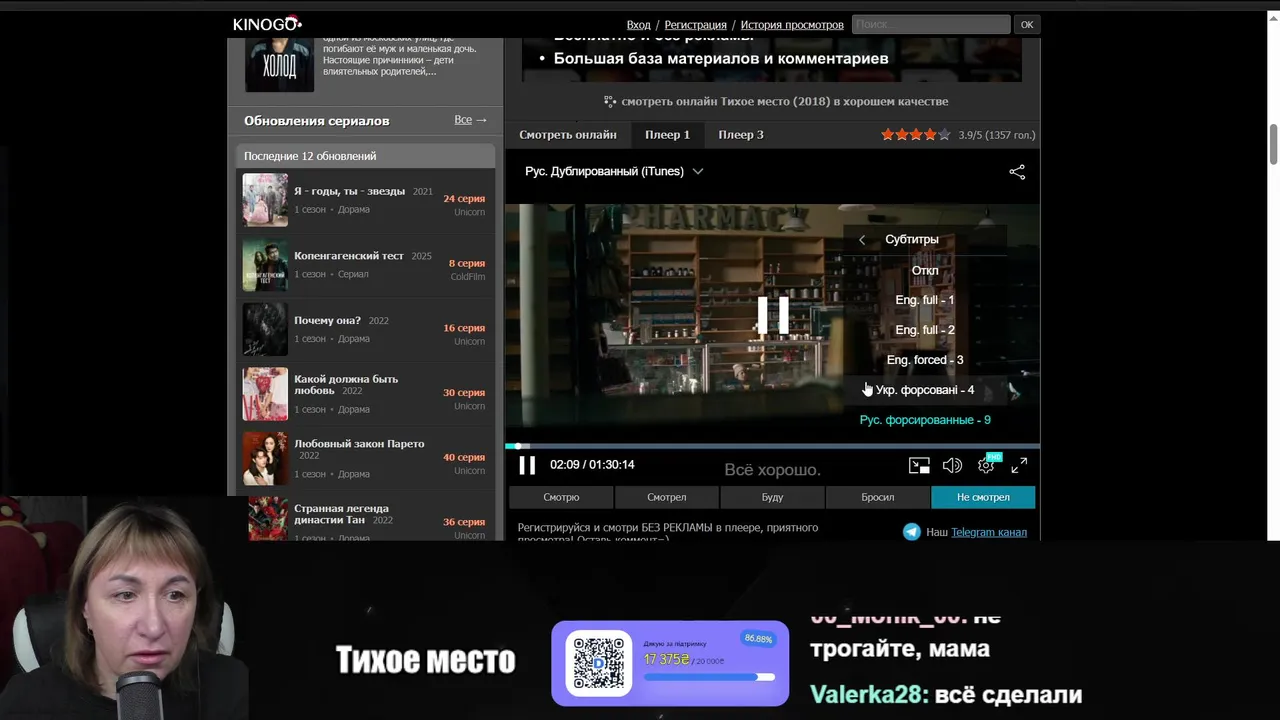Toggle picture-in-picture mode
1280x720 pixels.
tap(919, 465)
